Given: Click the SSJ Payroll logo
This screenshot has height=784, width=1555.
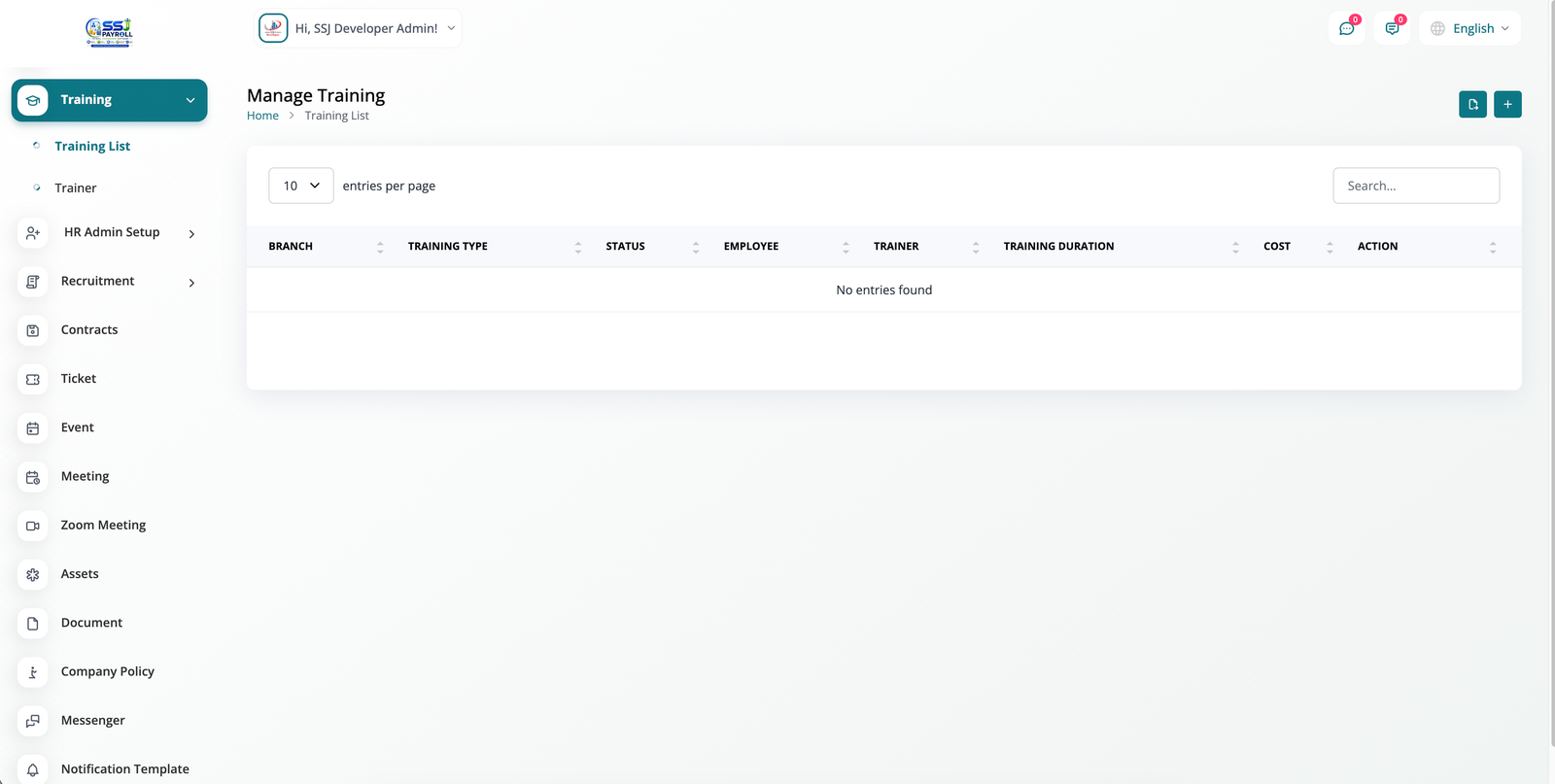Looking at the screenshot, I should click(109, 32).
